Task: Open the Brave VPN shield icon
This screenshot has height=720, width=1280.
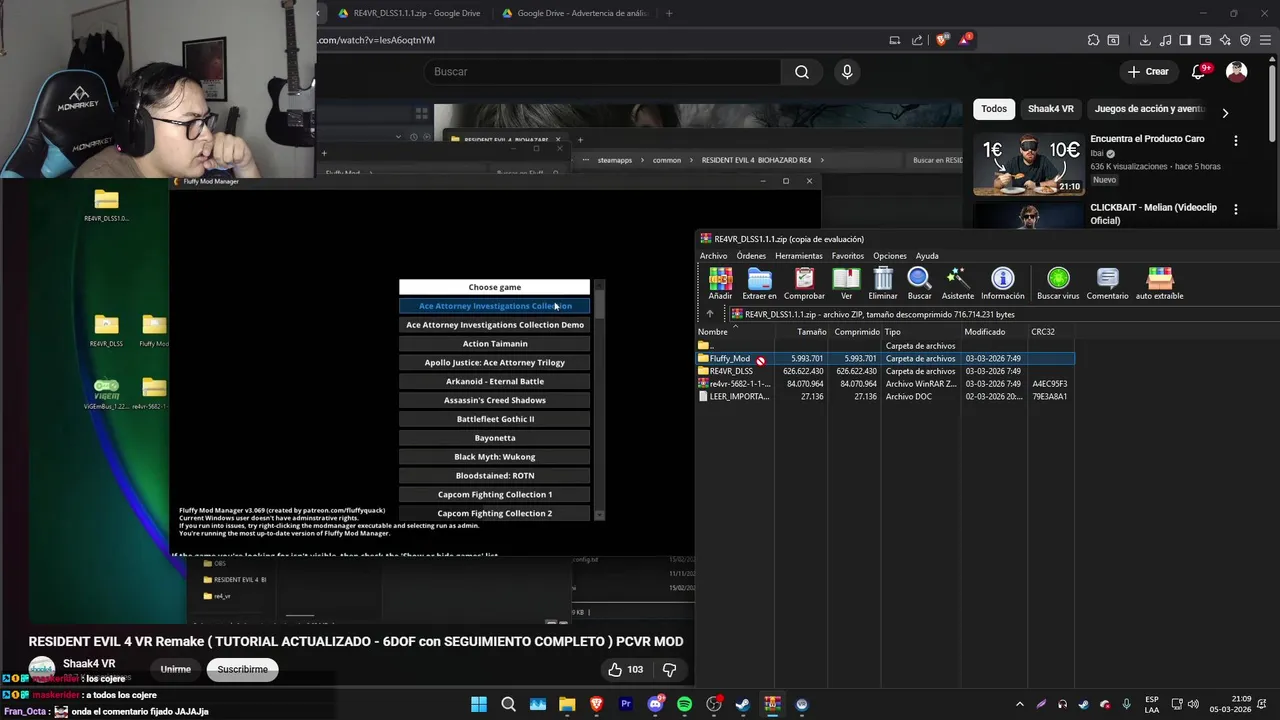Action: click(x=1245, y=40)
